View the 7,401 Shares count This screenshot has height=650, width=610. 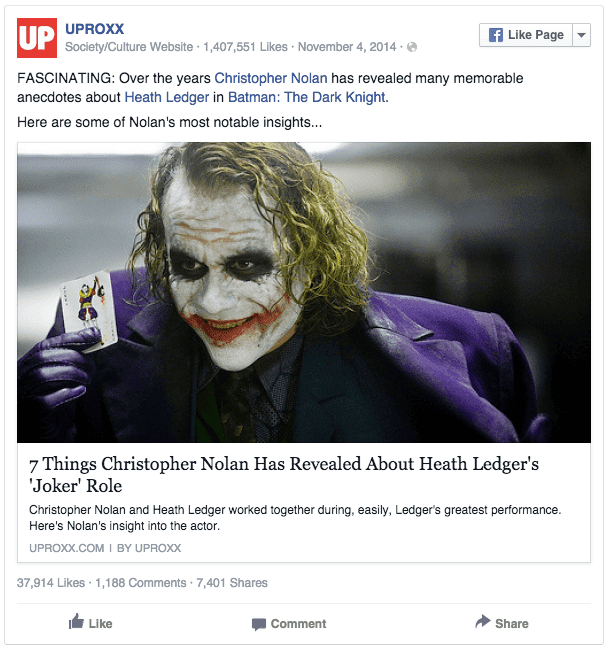(232, 583)
